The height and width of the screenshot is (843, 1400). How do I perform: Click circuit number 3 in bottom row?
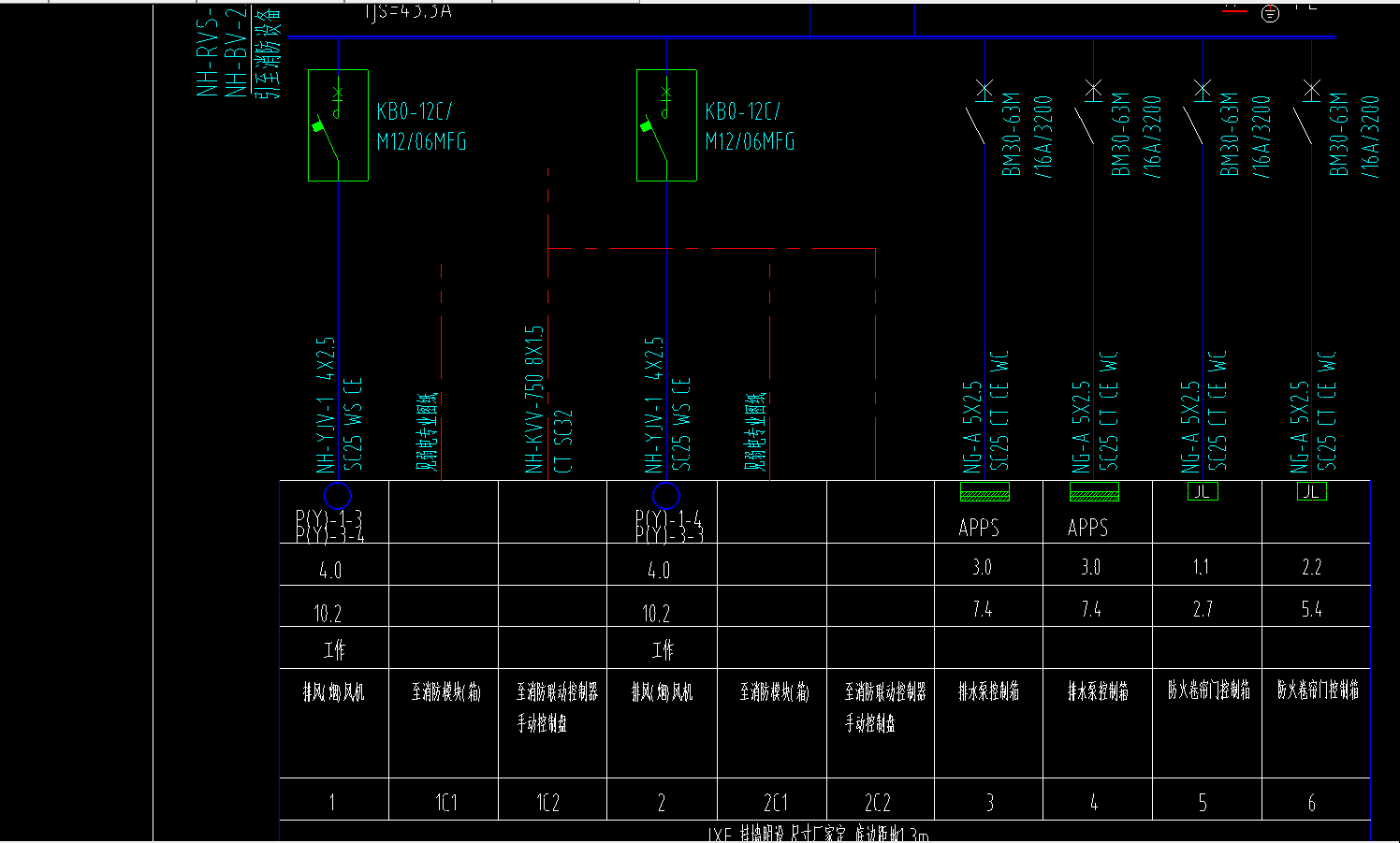tap(989, 803)
